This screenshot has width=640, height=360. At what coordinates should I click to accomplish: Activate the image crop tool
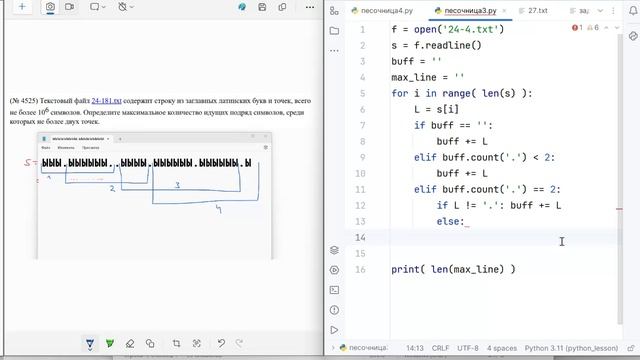pos(176,344)
